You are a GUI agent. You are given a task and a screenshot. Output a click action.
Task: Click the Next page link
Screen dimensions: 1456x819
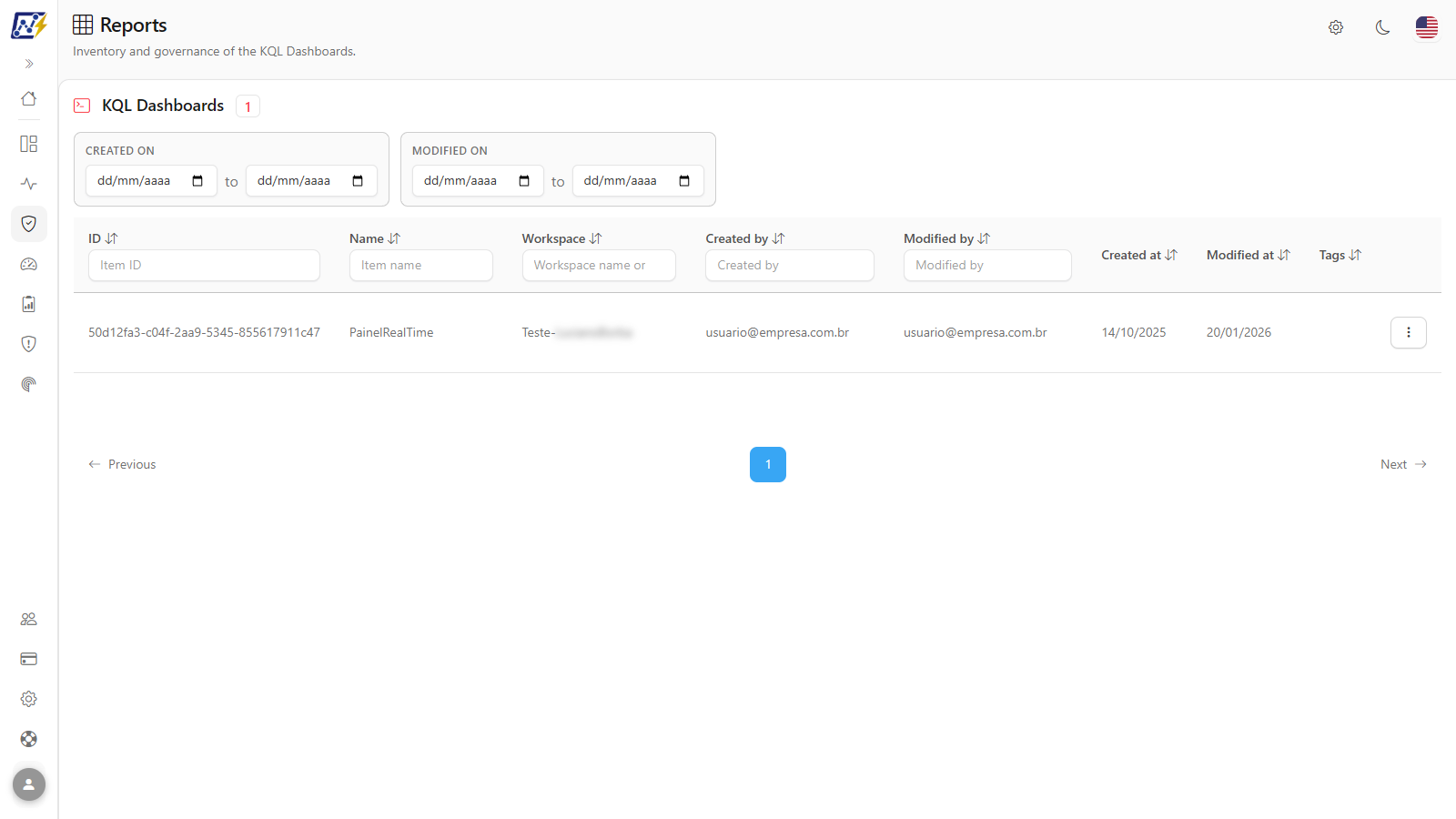pos(1403,464)
